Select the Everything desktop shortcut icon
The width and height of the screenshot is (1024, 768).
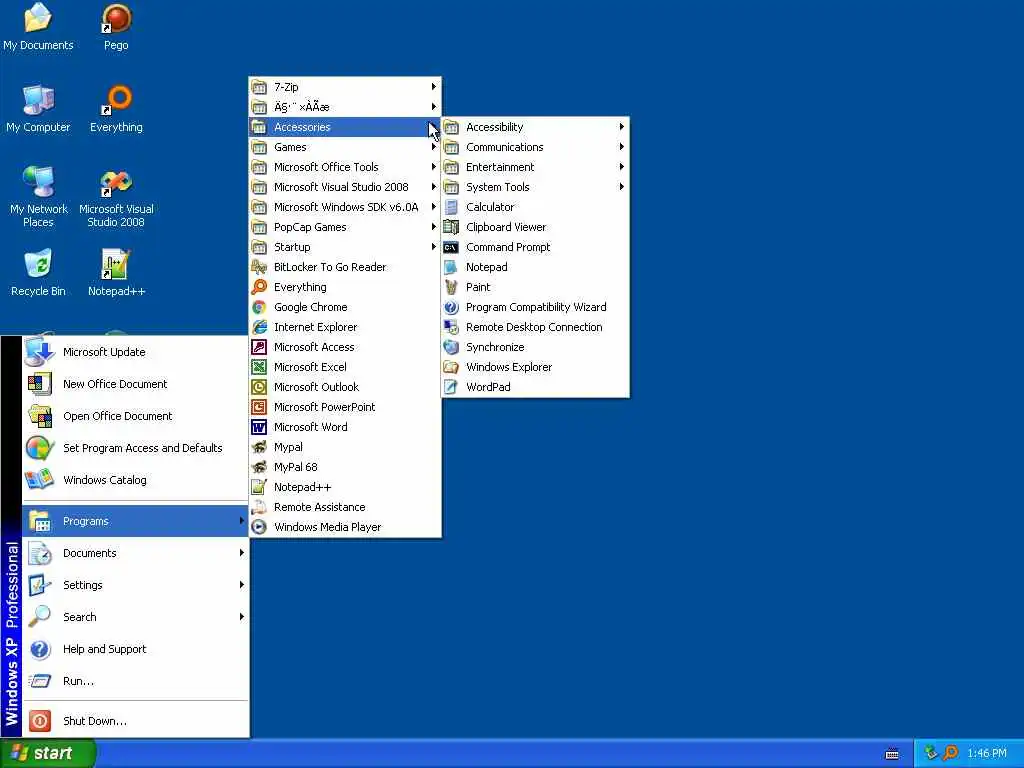point(116,100)
